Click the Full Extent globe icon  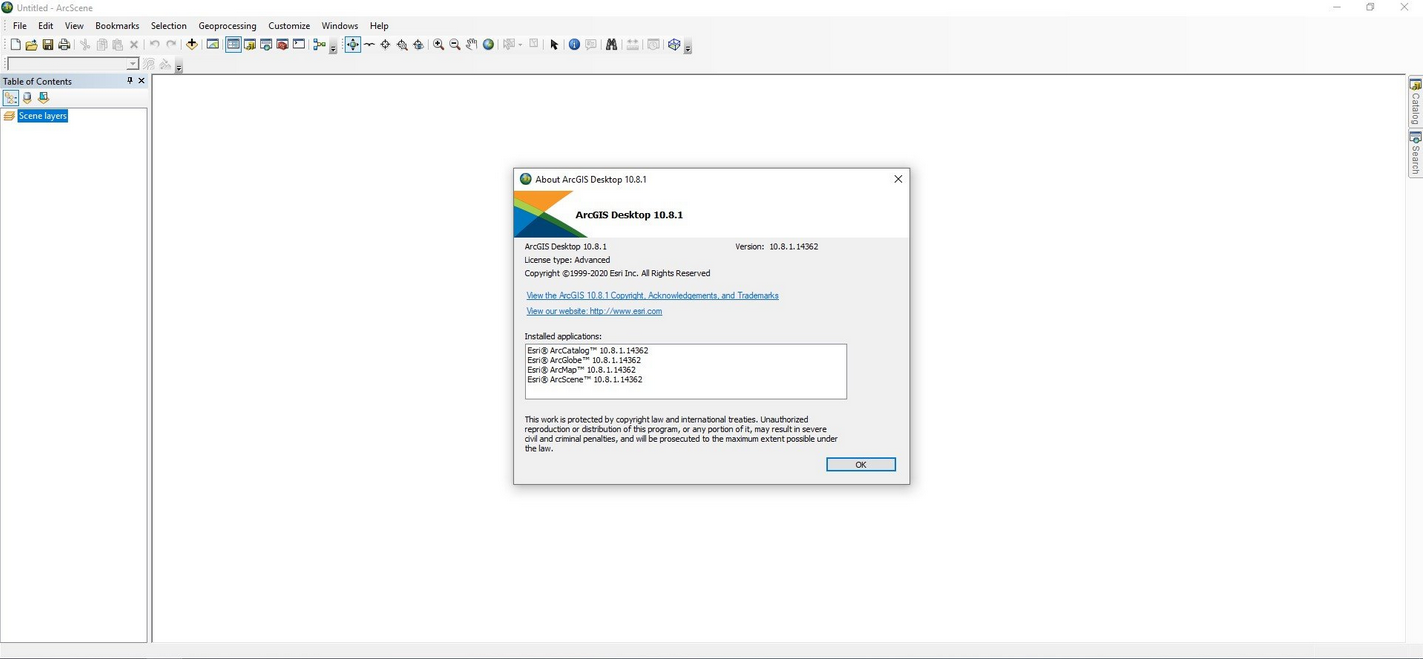click(x=488, y=45)
